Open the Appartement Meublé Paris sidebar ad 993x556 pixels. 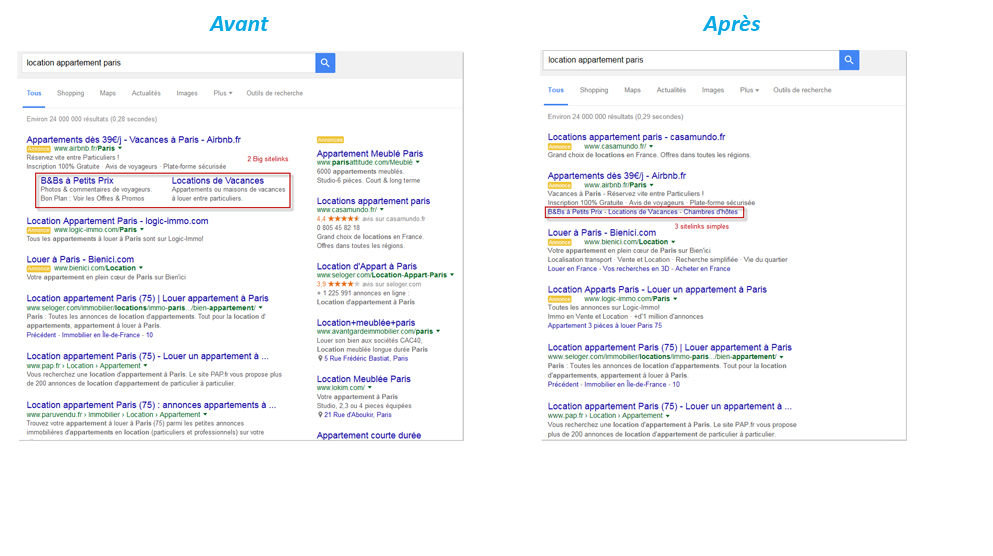[370, 153]
